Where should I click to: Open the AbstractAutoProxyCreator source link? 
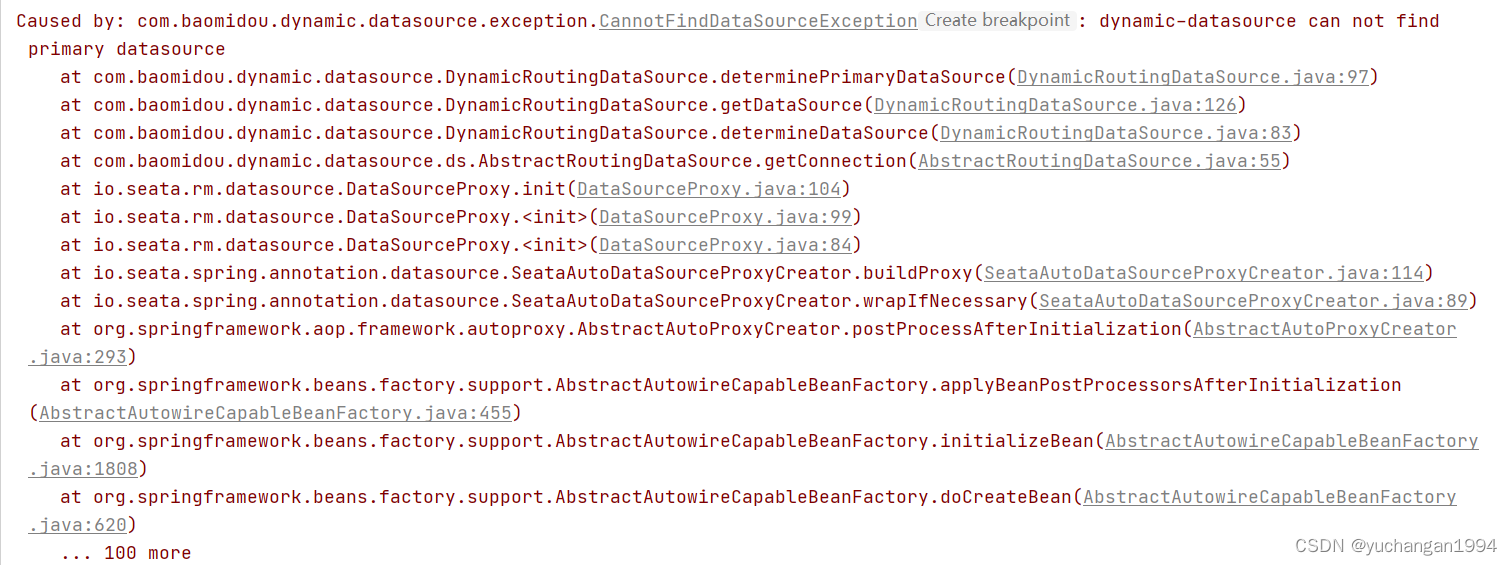[x=1324, y=329]
